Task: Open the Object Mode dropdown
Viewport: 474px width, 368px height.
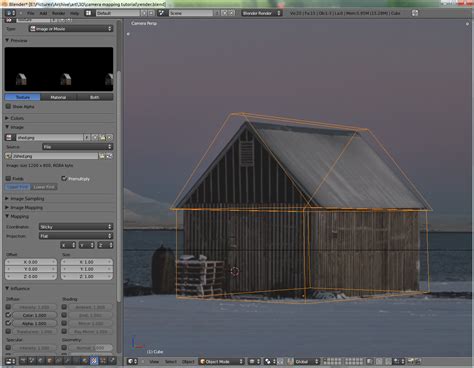Action: click(x=221, y=361)
